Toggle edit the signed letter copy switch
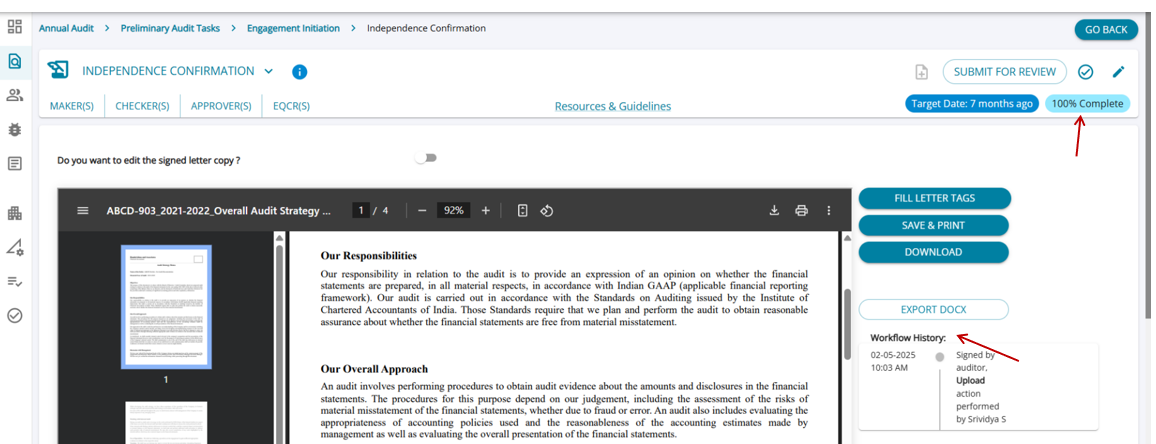The height and width of the screenshot is (444, 1156). point(425,158)
